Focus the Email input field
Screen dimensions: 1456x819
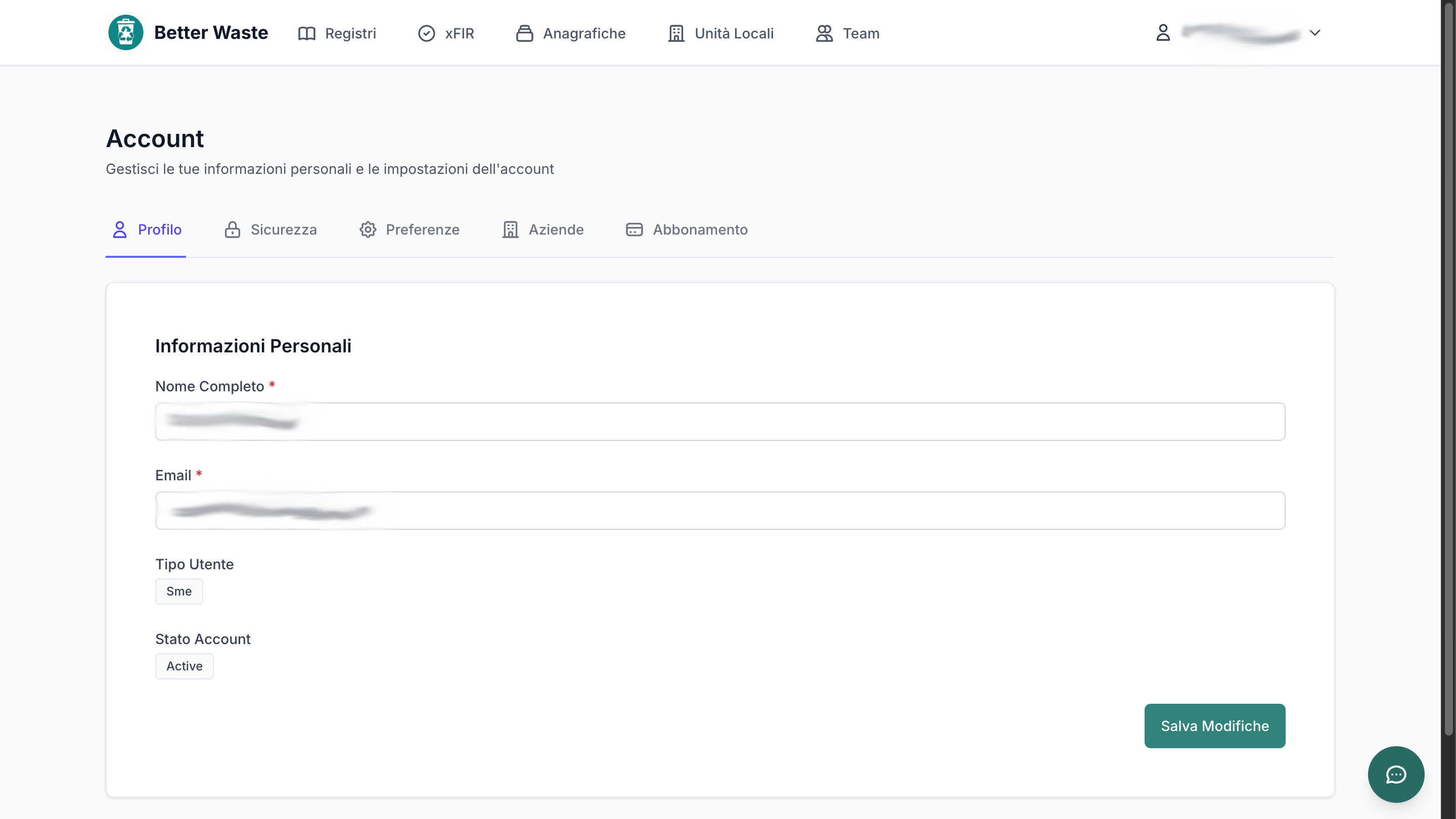720,511
